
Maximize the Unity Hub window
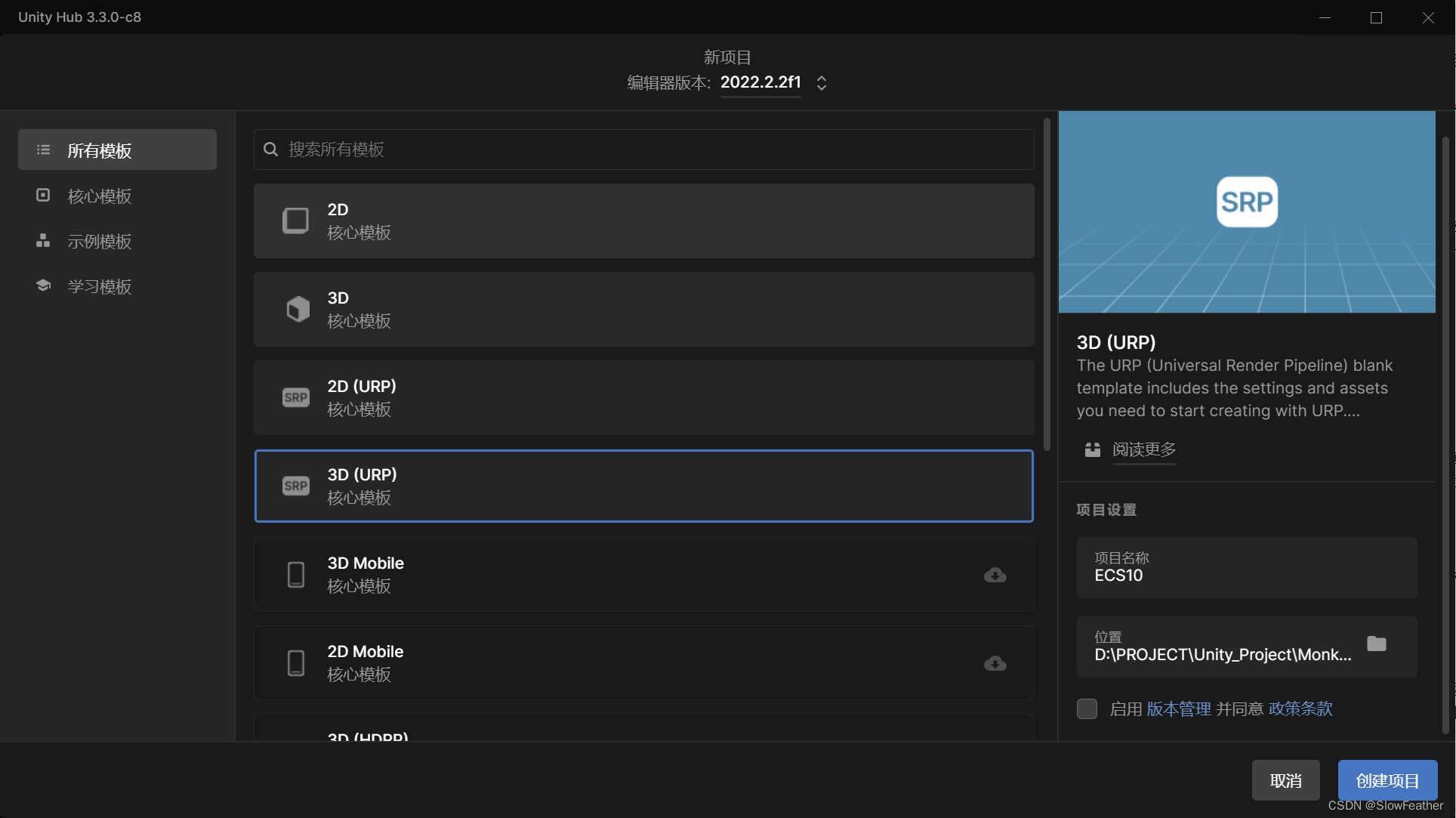pos(1376,17)
